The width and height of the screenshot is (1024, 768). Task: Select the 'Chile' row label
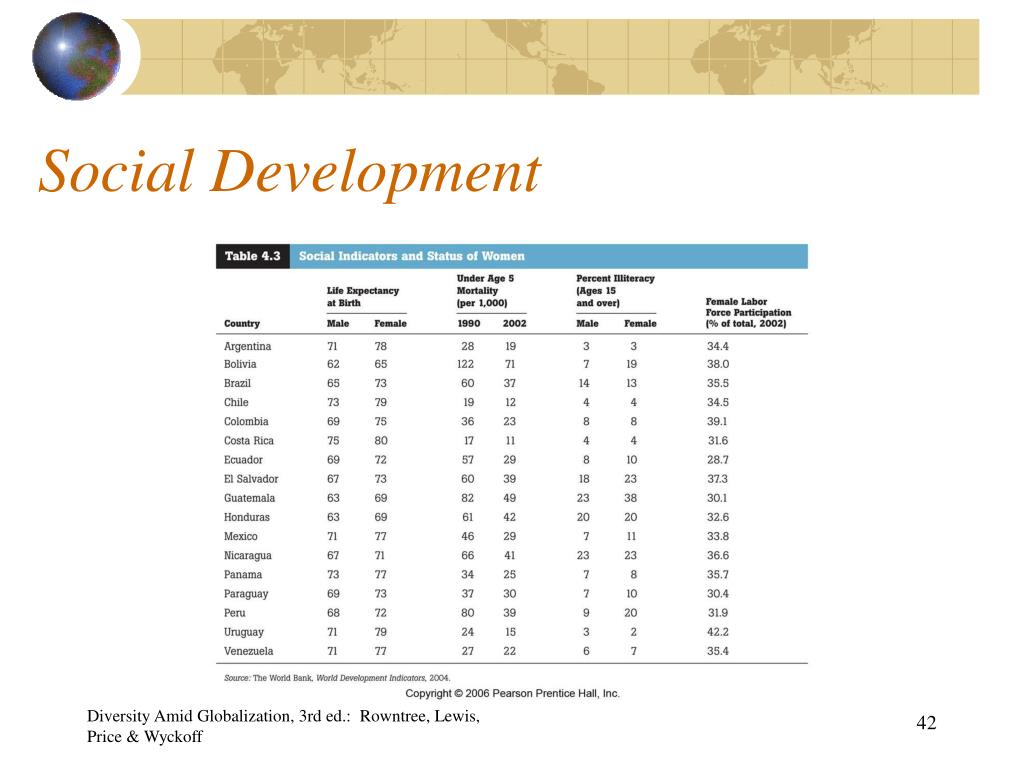click(x=236, y=402)
